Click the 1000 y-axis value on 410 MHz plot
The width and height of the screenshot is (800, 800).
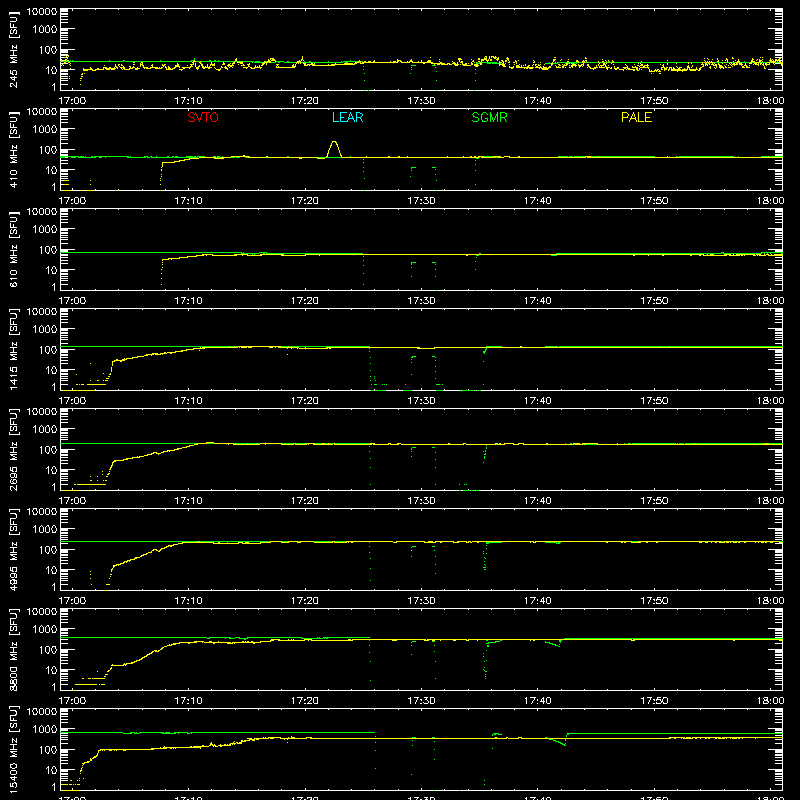[45, 130]
